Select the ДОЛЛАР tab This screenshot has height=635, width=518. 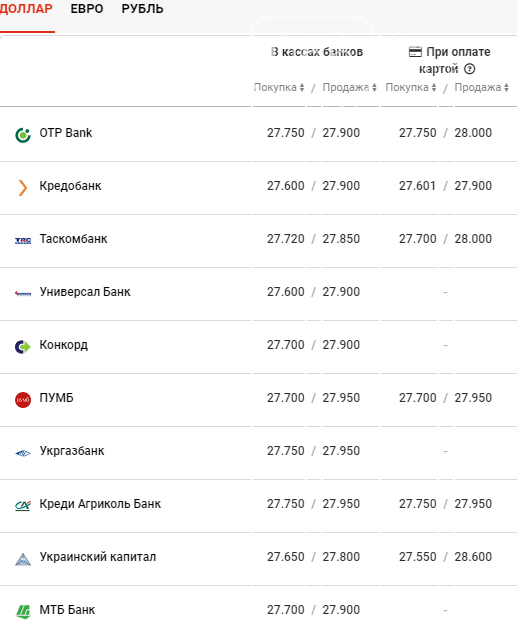(26, 9)
